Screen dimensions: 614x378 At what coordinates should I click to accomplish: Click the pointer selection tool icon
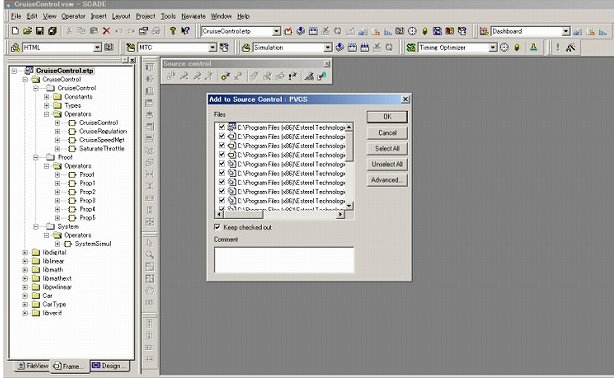coord(150,243)
